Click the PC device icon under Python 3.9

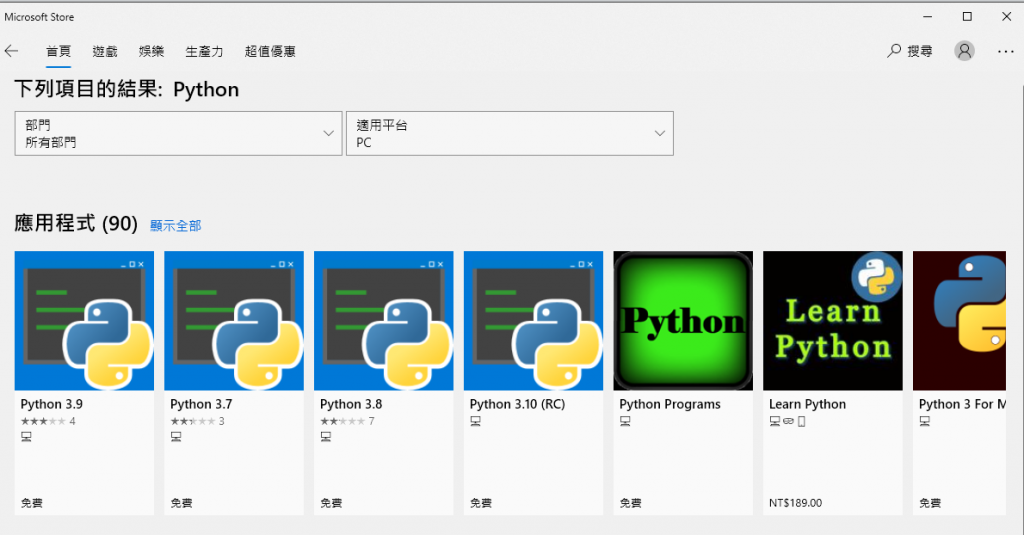coord(26,436)
